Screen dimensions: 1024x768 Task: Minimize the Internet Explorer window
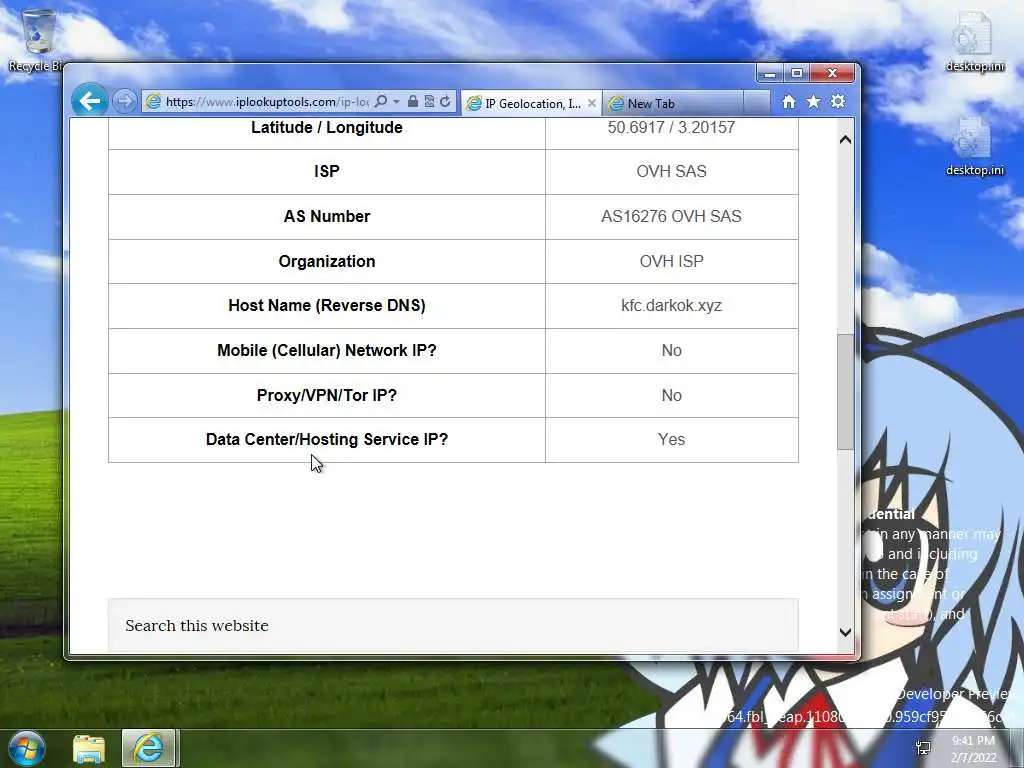tap(770, 73)
